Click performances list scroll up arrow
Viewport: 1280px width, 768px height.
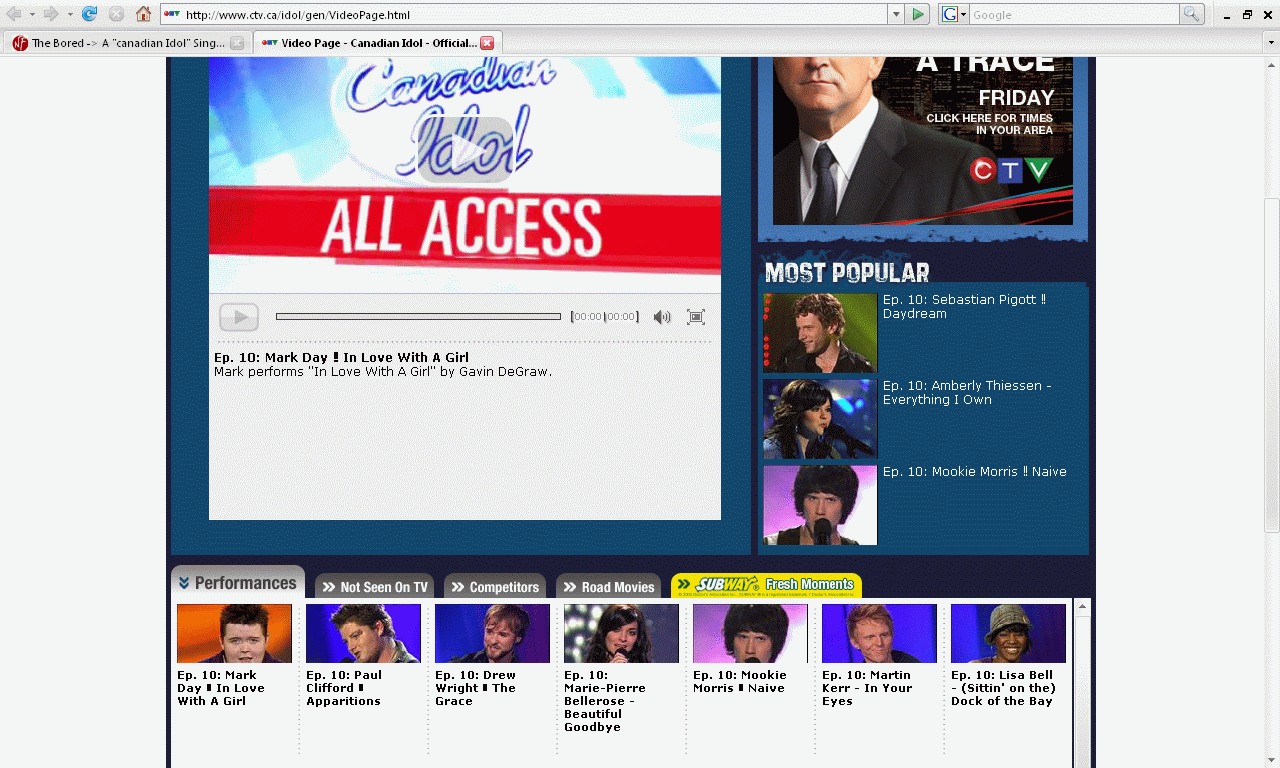tap(1082, 607)
